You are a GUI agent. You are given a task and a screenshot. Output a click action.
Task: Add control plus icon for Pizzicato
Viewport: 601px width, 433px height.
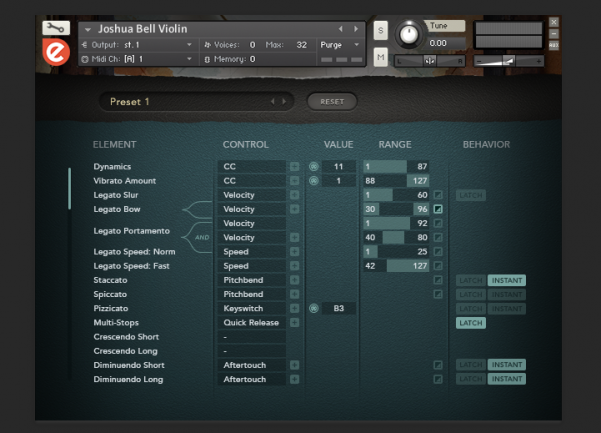(294, 308)
